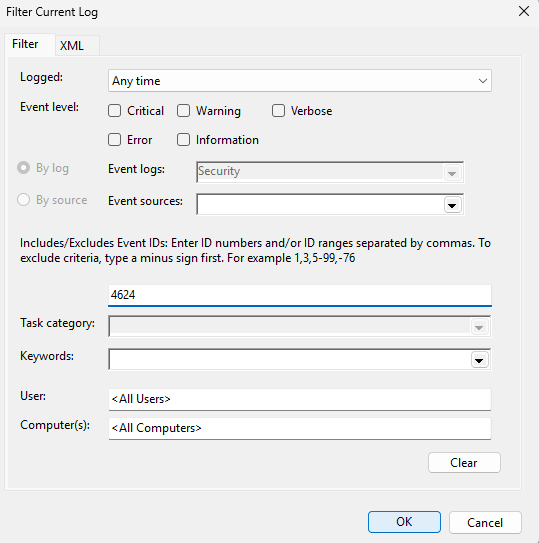Click the Cancel button
Image resolution: width=539 pixels, height=543 pixels.
click(x=485, y=522)
